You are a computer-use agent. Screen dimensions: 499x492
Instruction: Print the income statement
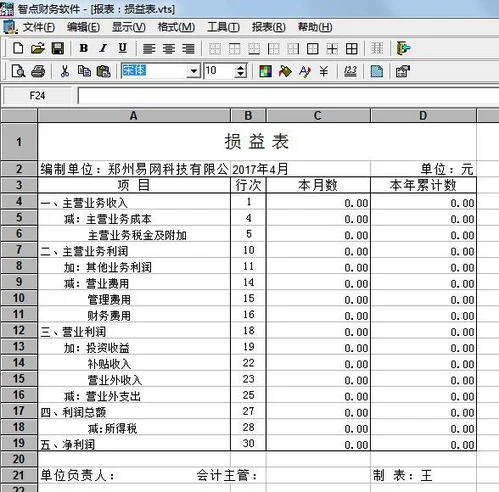[x=38, y=71]
